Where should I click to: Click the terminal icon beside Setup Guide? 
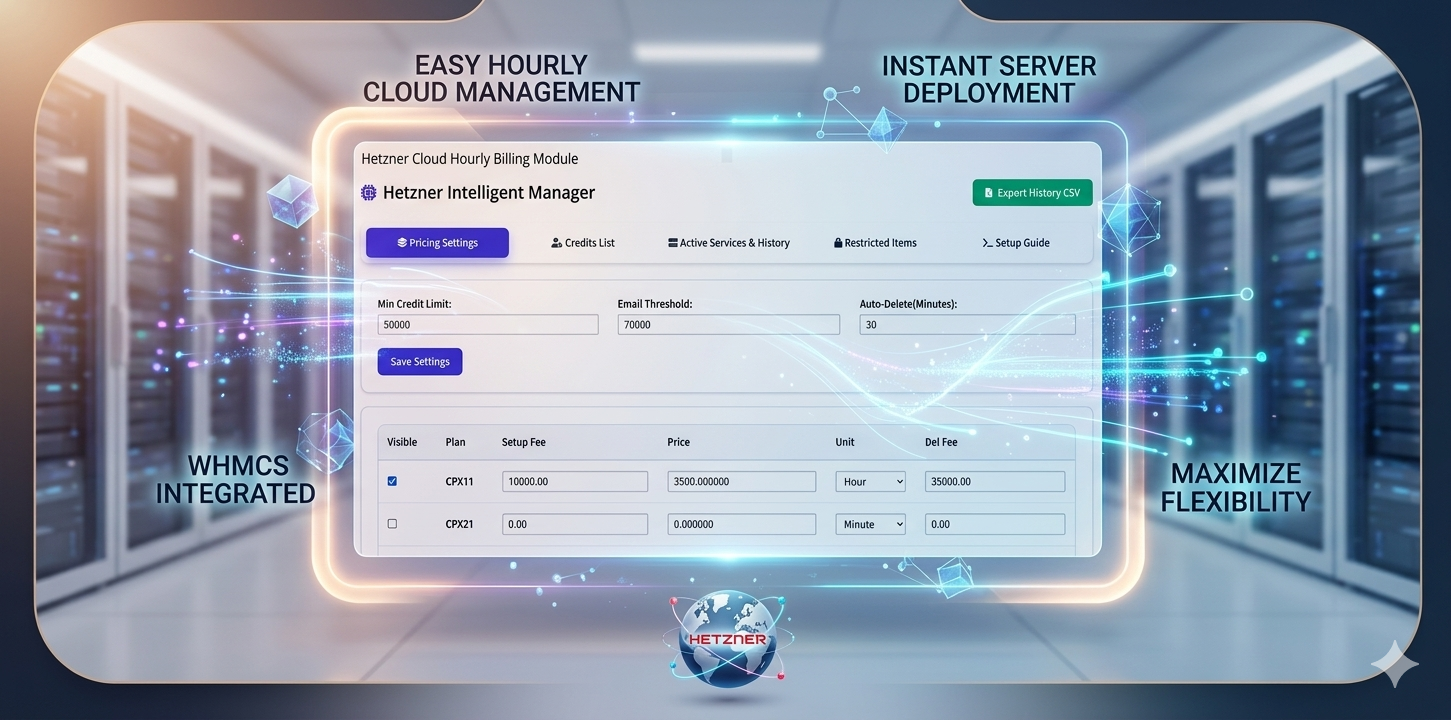tap(988, 243)
